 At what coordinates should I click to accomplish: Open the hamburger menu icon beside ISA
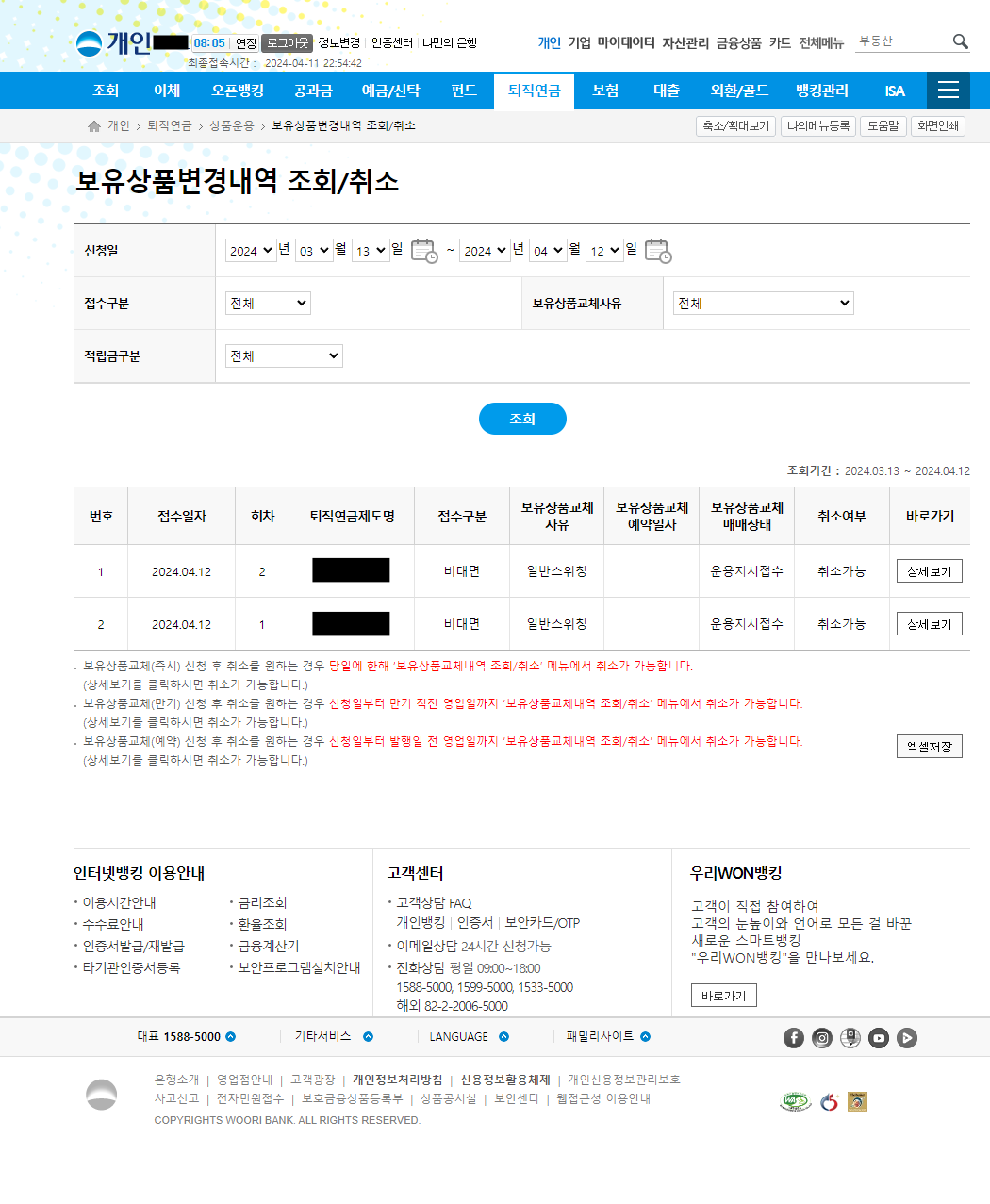coord(948,91)
